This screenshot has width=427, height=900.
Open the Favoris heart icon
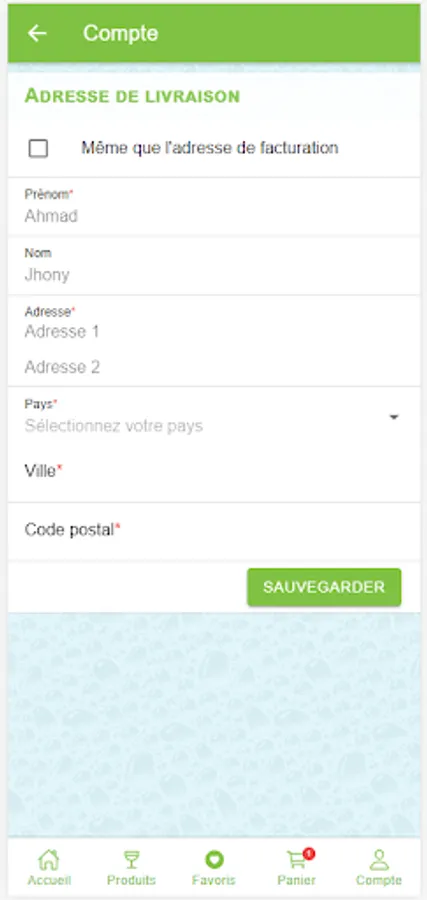click(214, 860)
